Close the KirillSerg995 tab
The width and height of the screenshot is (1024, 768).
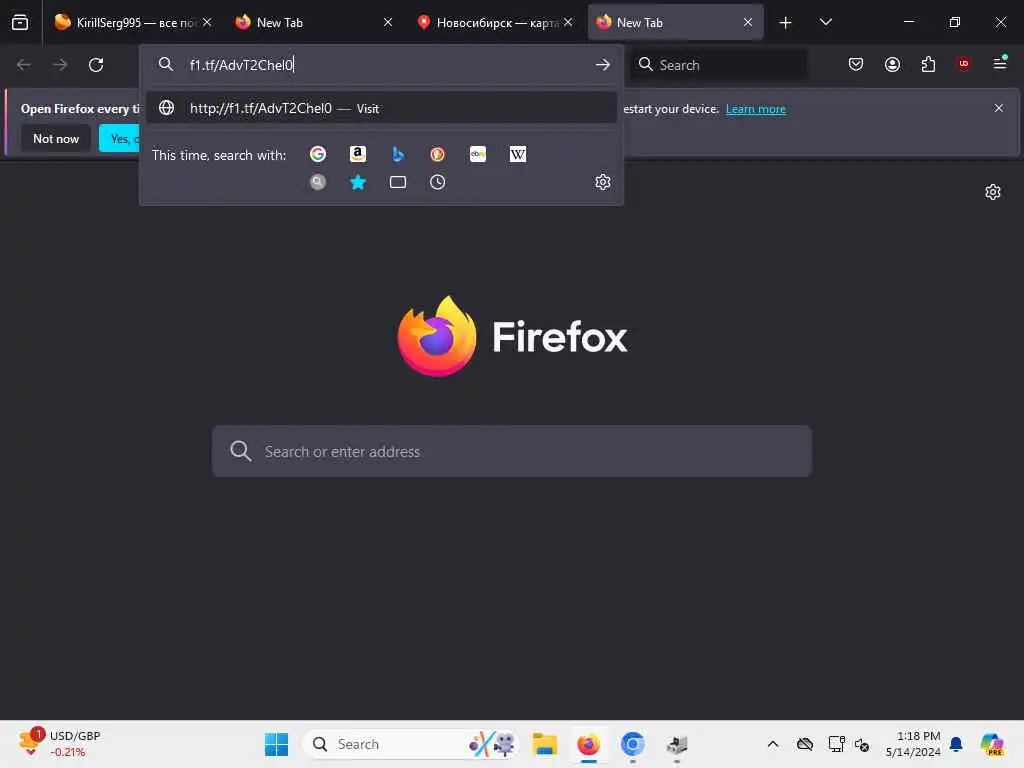click(x=207, y=22)
